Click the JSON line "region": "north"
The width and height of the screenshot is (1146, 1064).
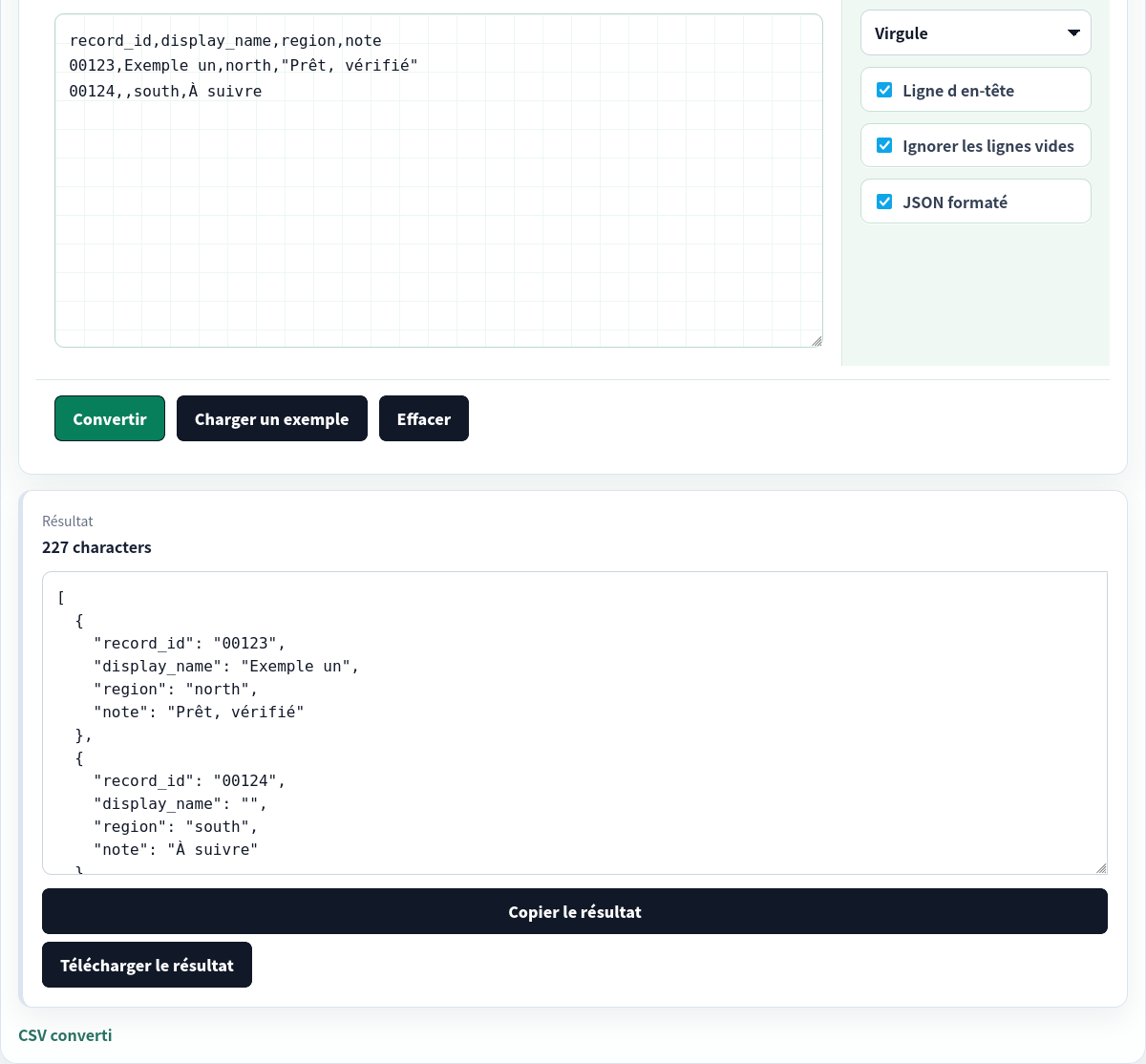click(176, 690)
